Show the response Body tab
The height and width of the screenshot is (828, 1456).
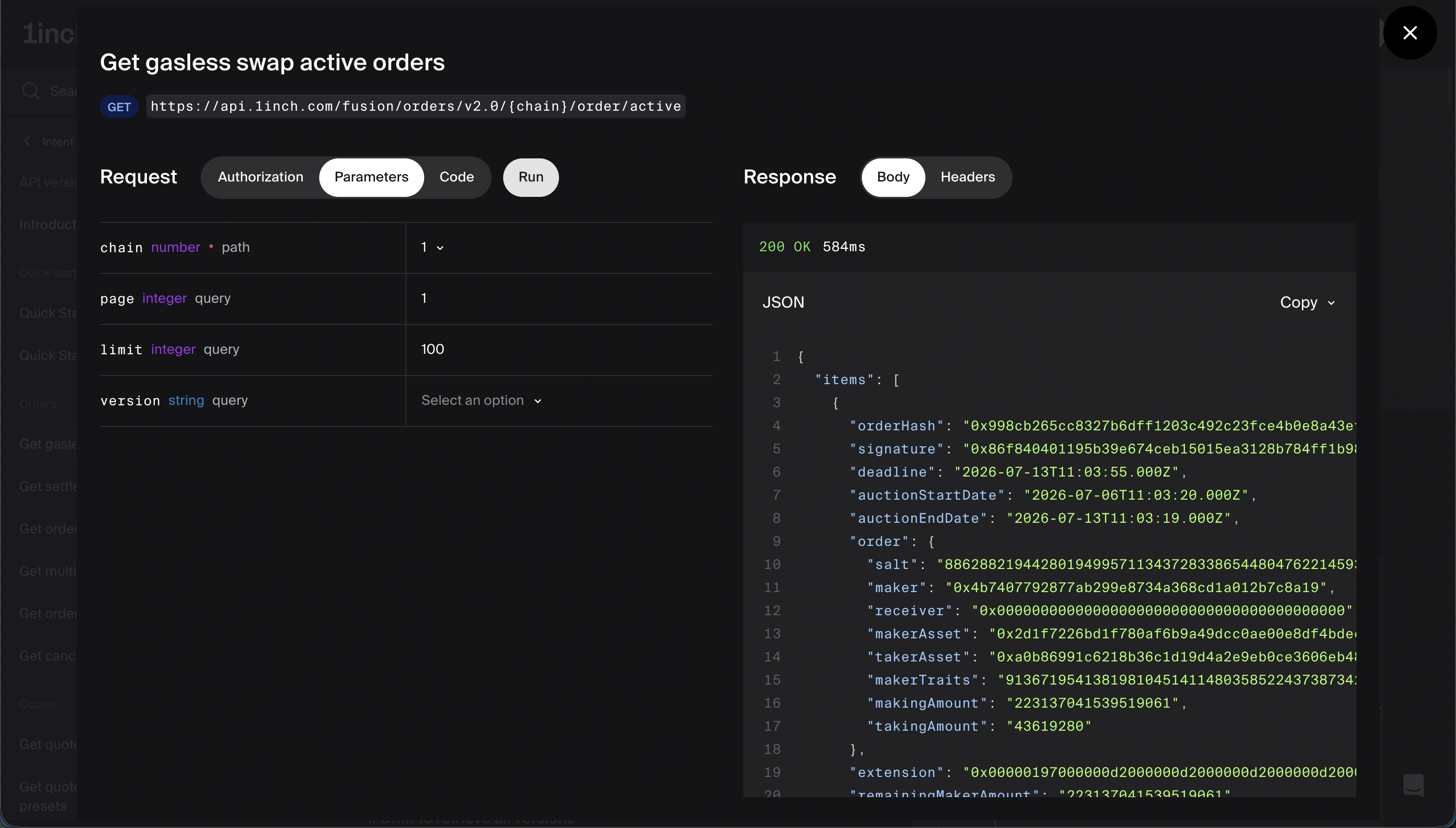[x=893, y=177]
